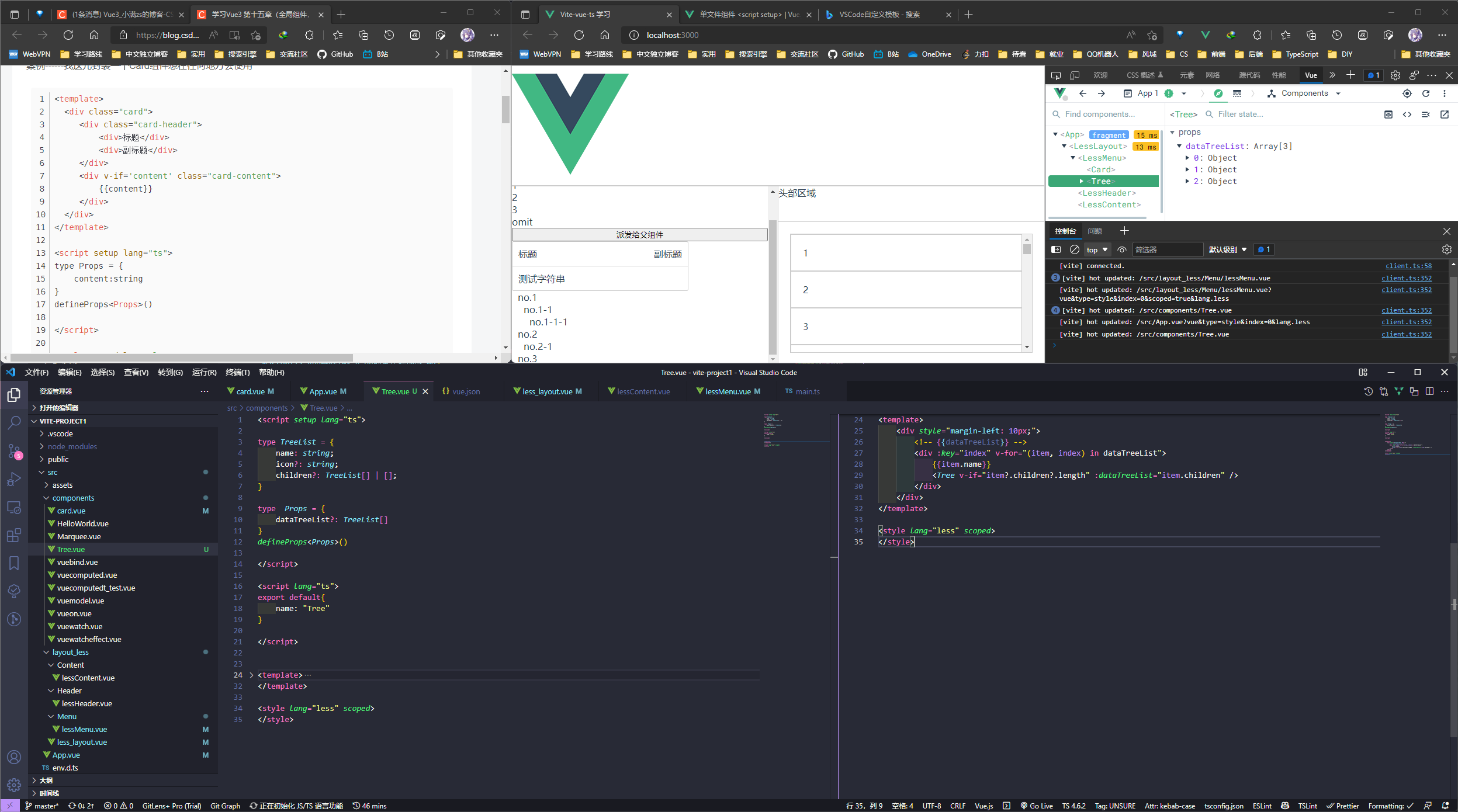Expand object 2 in dataTreeList
The height and width of the screenshot is (812, 1458).
click(1187, 182)
